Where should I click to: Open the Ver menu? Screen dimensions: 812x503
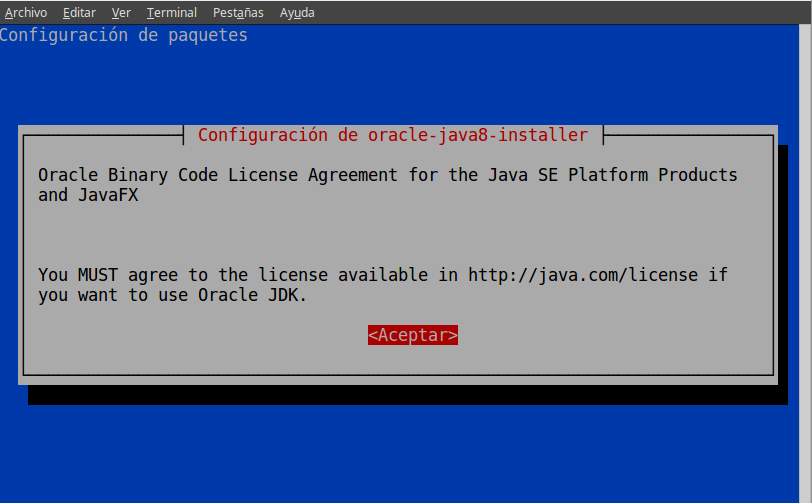[x=121, y=12]
